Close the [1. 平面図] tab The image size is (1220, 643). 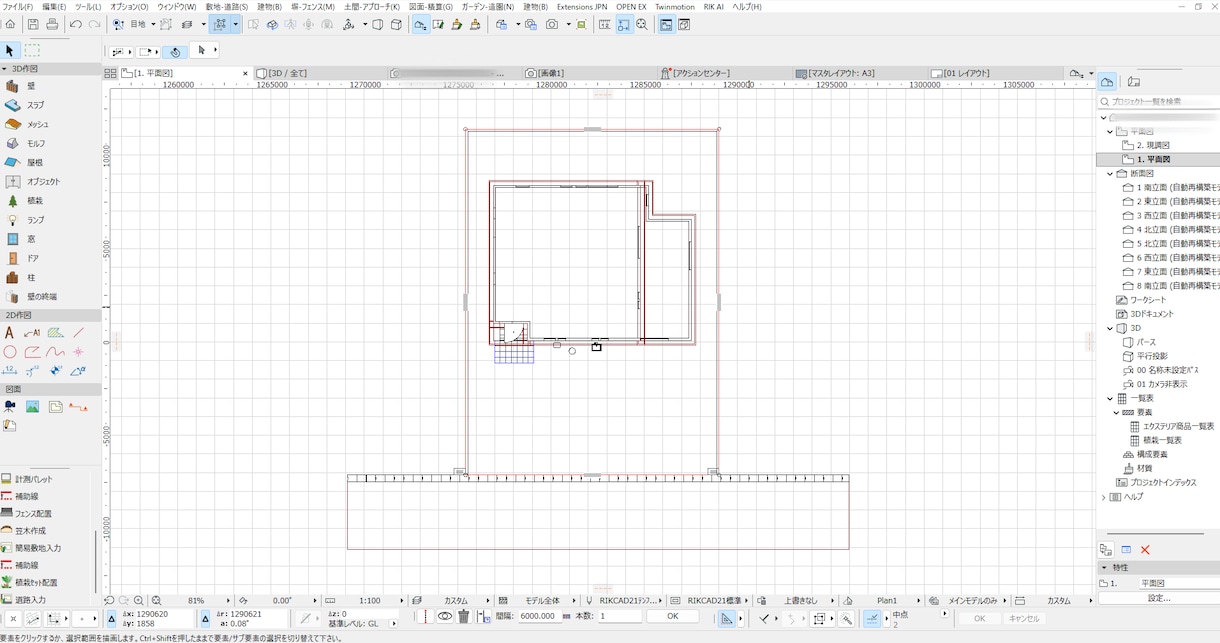[245, 73]
